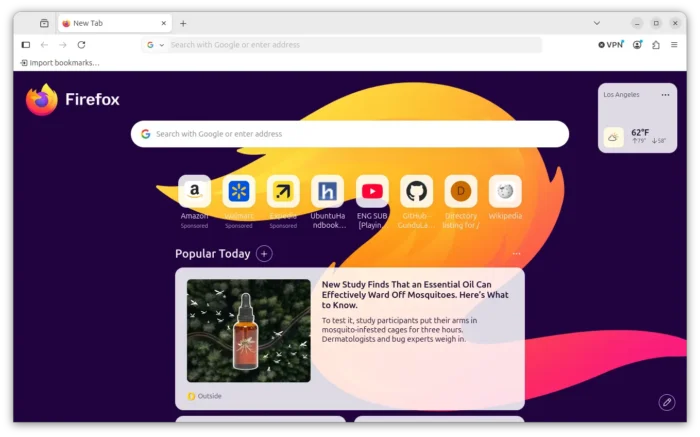Click the article description about mosquito-infested cages
The width and height of the screenshot is (700, 437).
pos(400,330)
